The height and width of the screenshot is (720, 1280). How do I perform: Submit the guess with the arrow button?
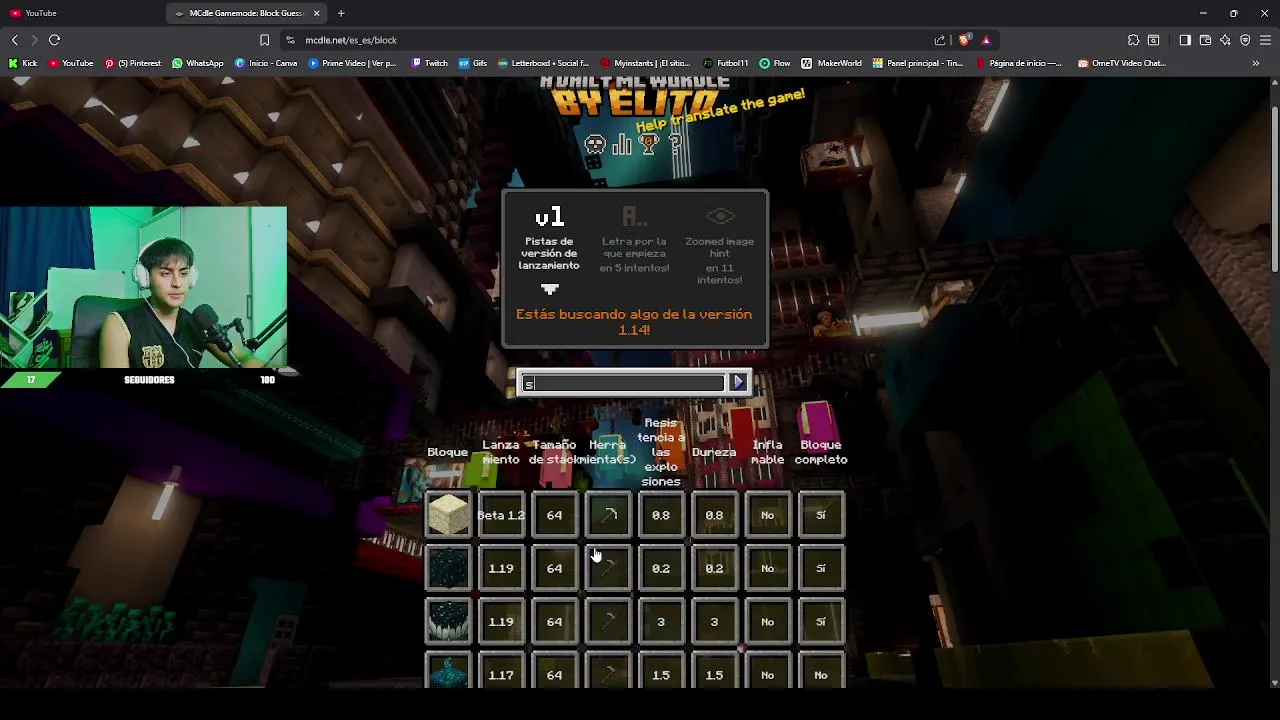point(738,382)
